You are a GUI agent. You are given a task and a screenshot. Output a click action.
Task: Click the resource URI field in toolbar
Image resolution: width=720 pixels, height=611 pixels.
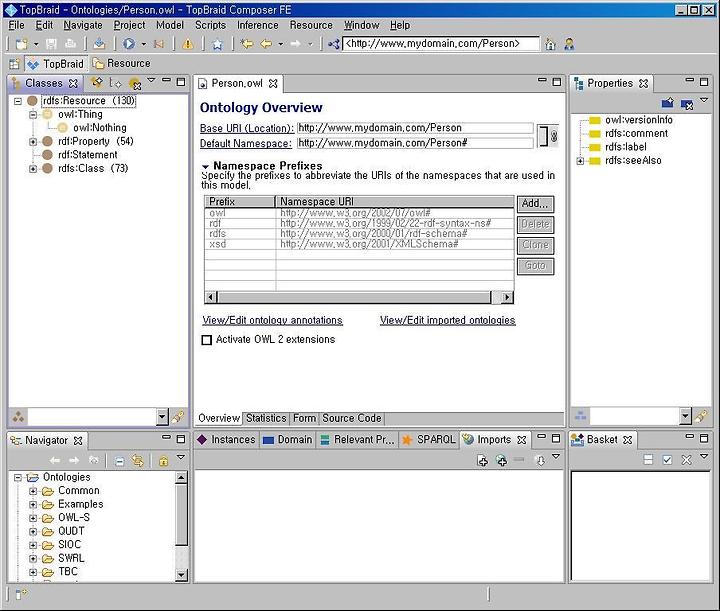point(441,44)
